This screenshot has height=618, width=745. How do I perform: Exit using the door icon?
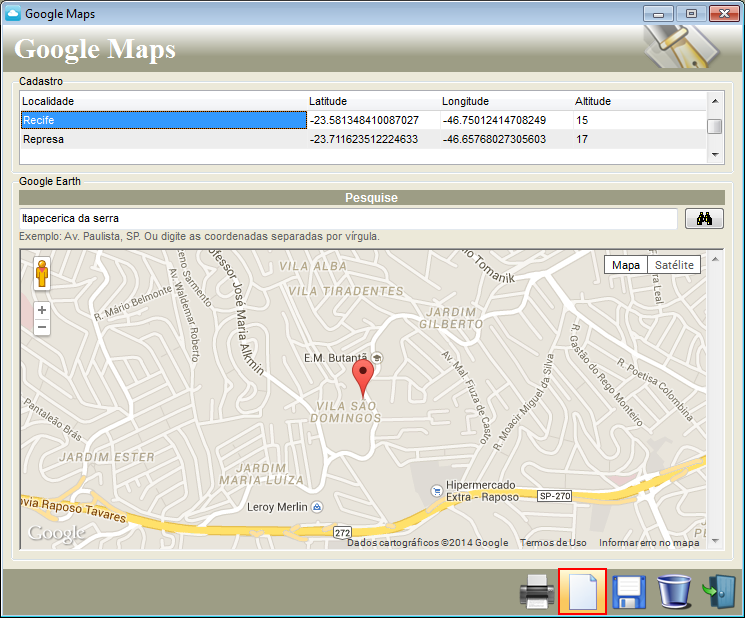pos(719,591)
